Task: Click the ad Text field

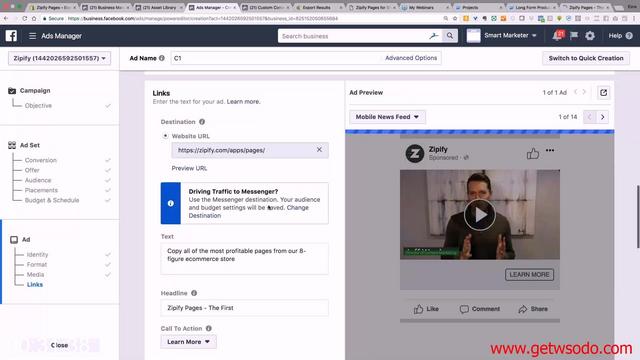Action: (x=244, y=259)
